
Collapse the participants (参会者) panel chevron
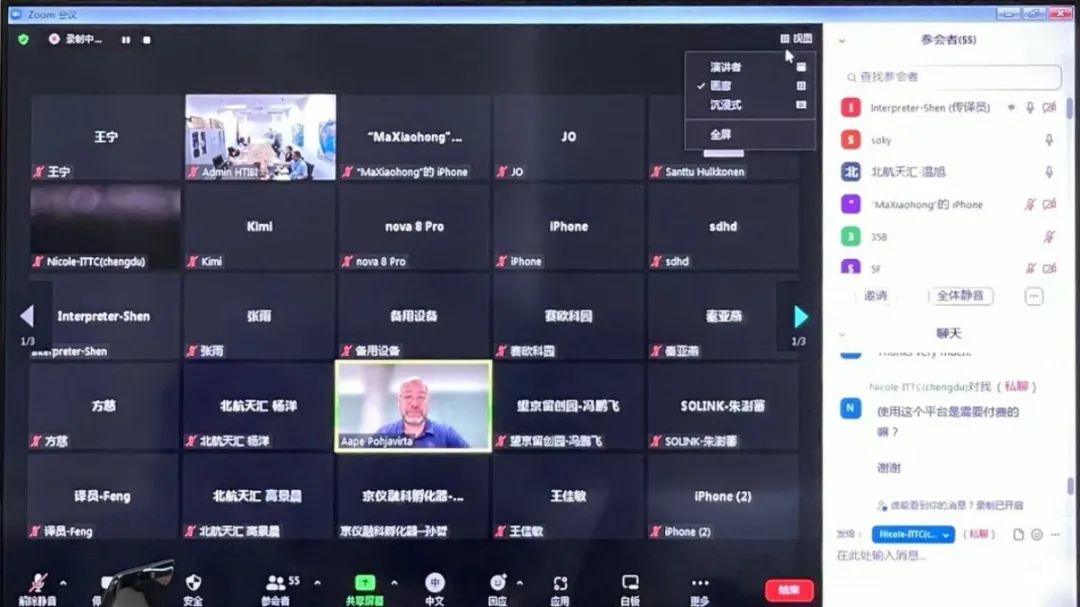pos(842,41)
